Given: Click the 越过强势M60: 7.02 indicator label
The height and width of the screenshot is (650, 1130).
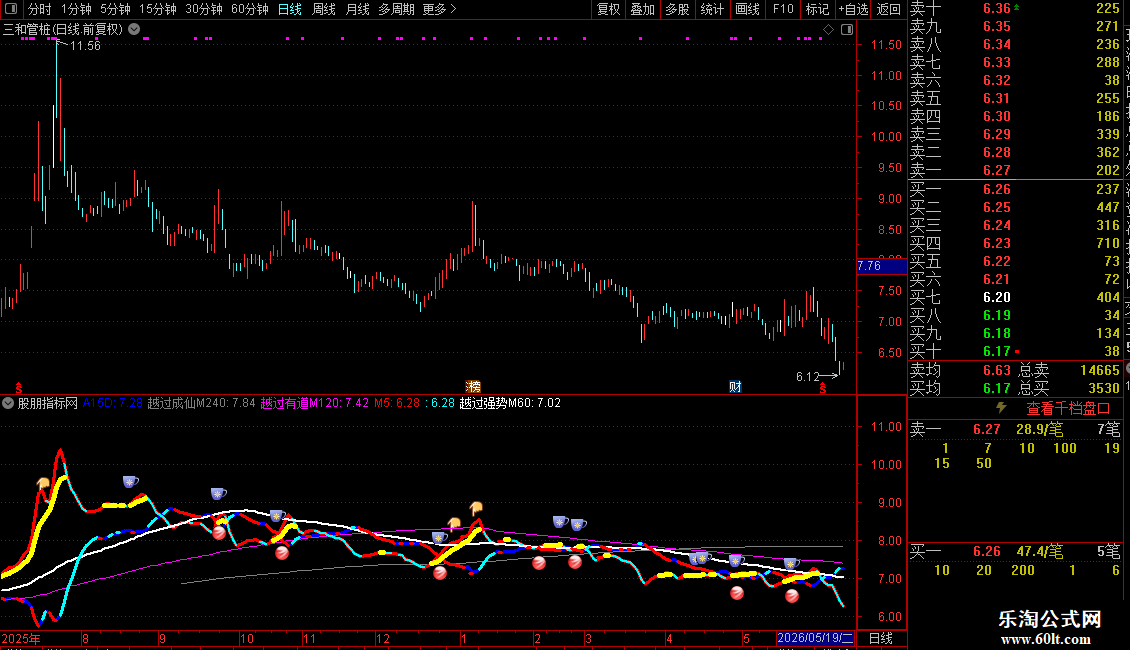Looking at the screenshot, I should pyautogui.click(x=510, y=404).
